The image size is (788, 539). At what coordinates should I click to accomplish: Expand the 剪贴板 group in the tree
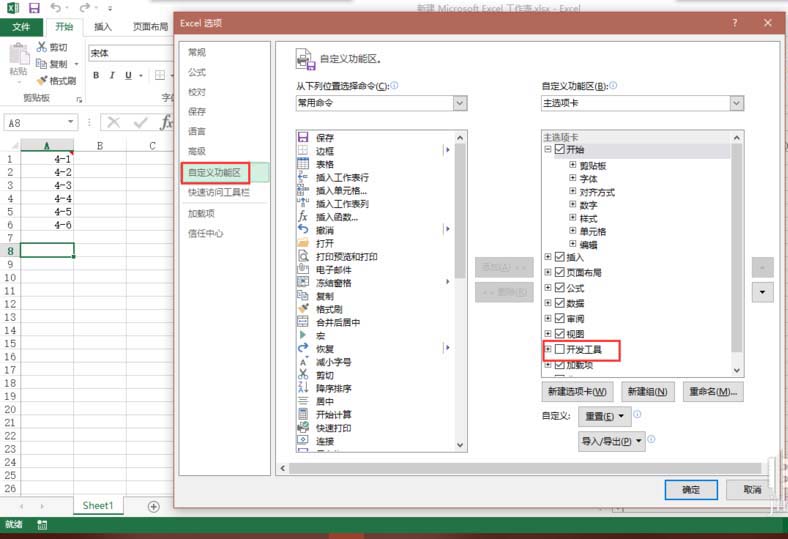point(572,165)
